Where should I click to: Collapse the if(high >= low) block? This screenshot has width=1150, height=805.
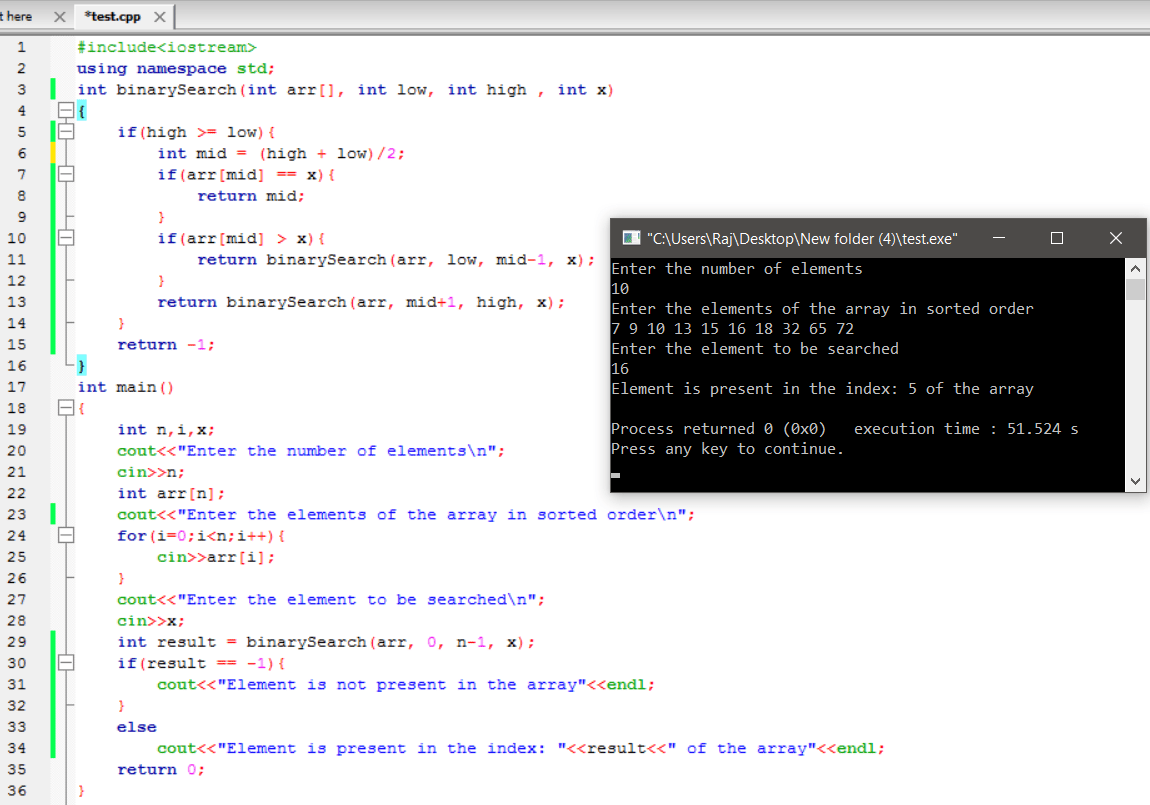click(x=65, y=131)
